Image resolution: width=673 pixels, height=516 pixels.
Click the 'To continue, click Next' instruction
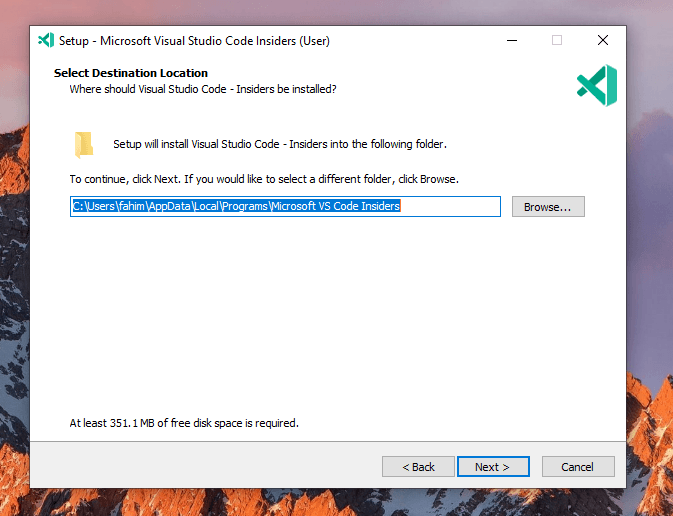tap(264, 179)
